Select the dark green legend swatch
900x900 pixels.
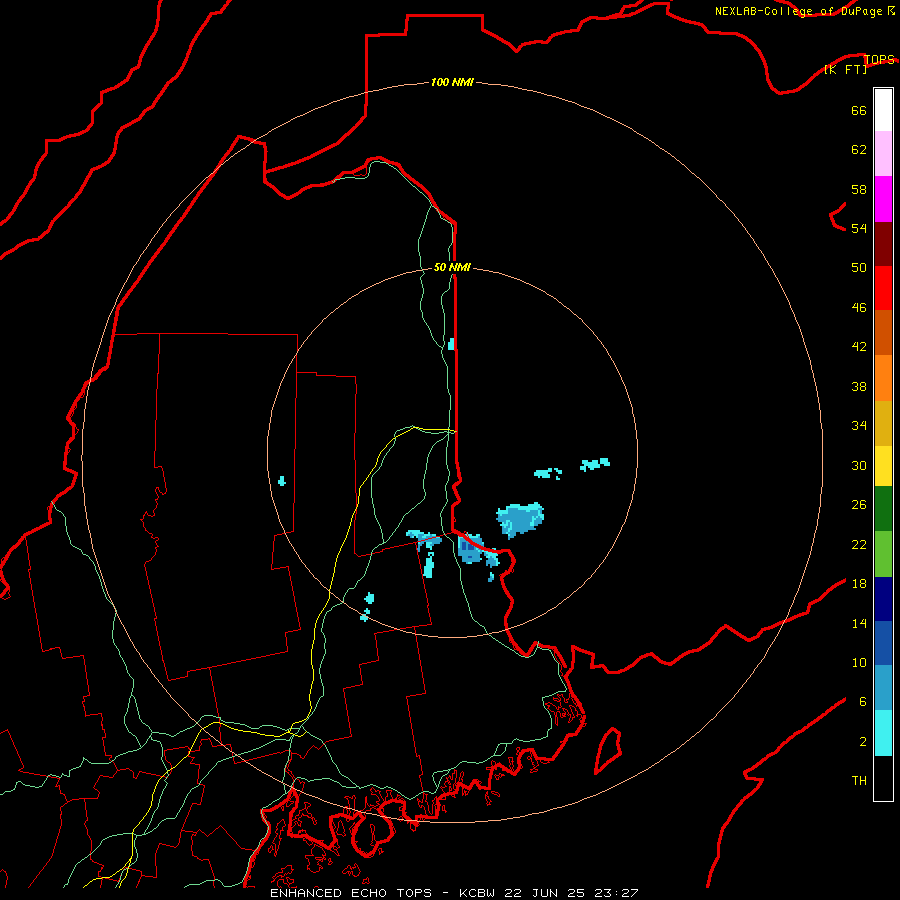tap(883, 509)
